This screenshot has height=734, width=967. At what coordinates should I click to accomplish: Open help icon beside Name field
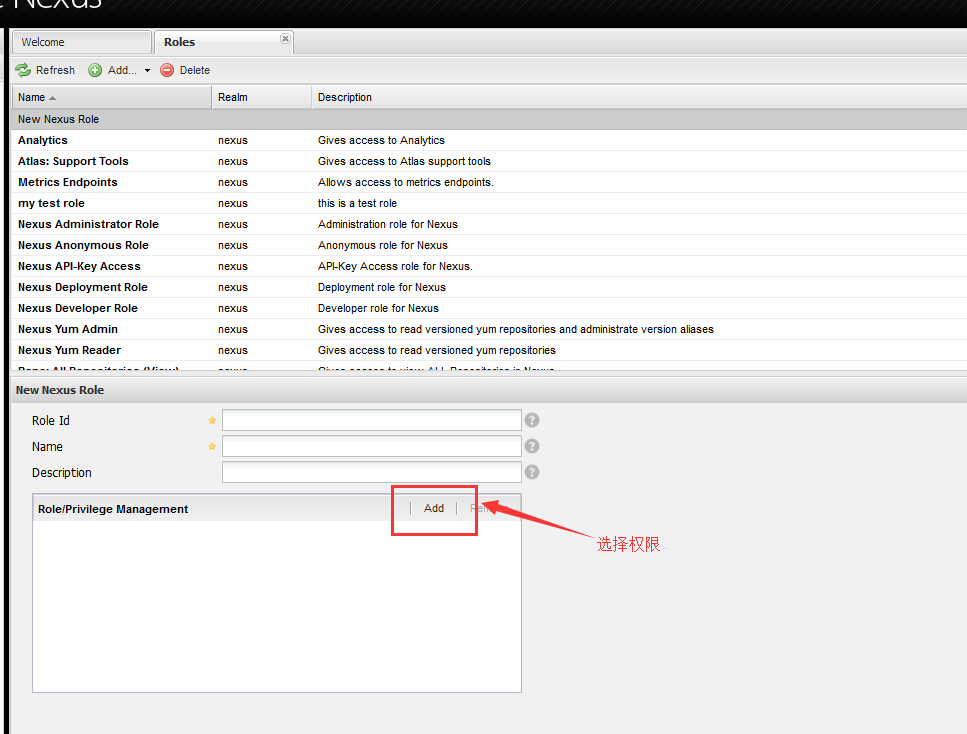coord(532,446)
